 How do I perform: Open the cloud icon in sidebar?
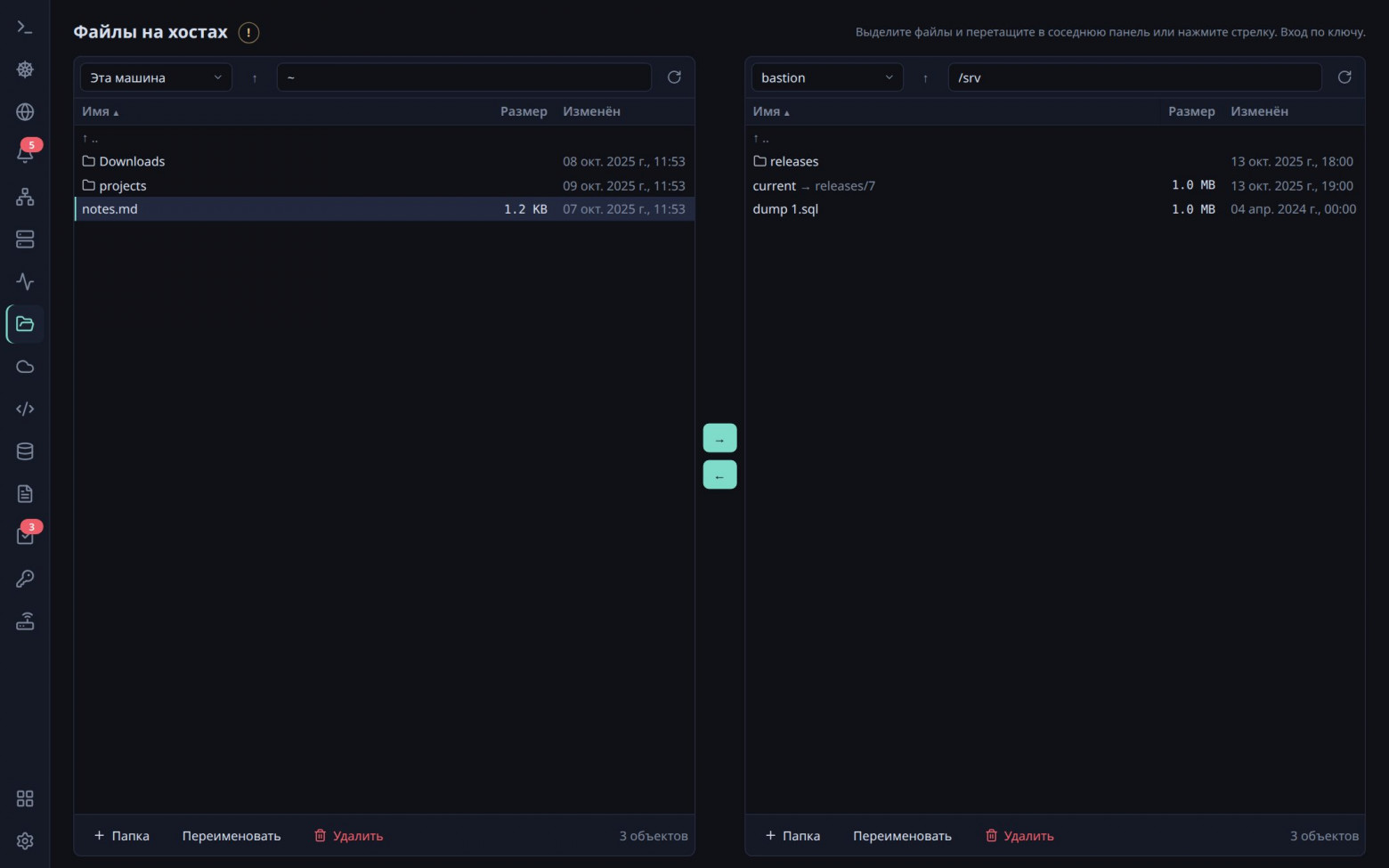25,367
